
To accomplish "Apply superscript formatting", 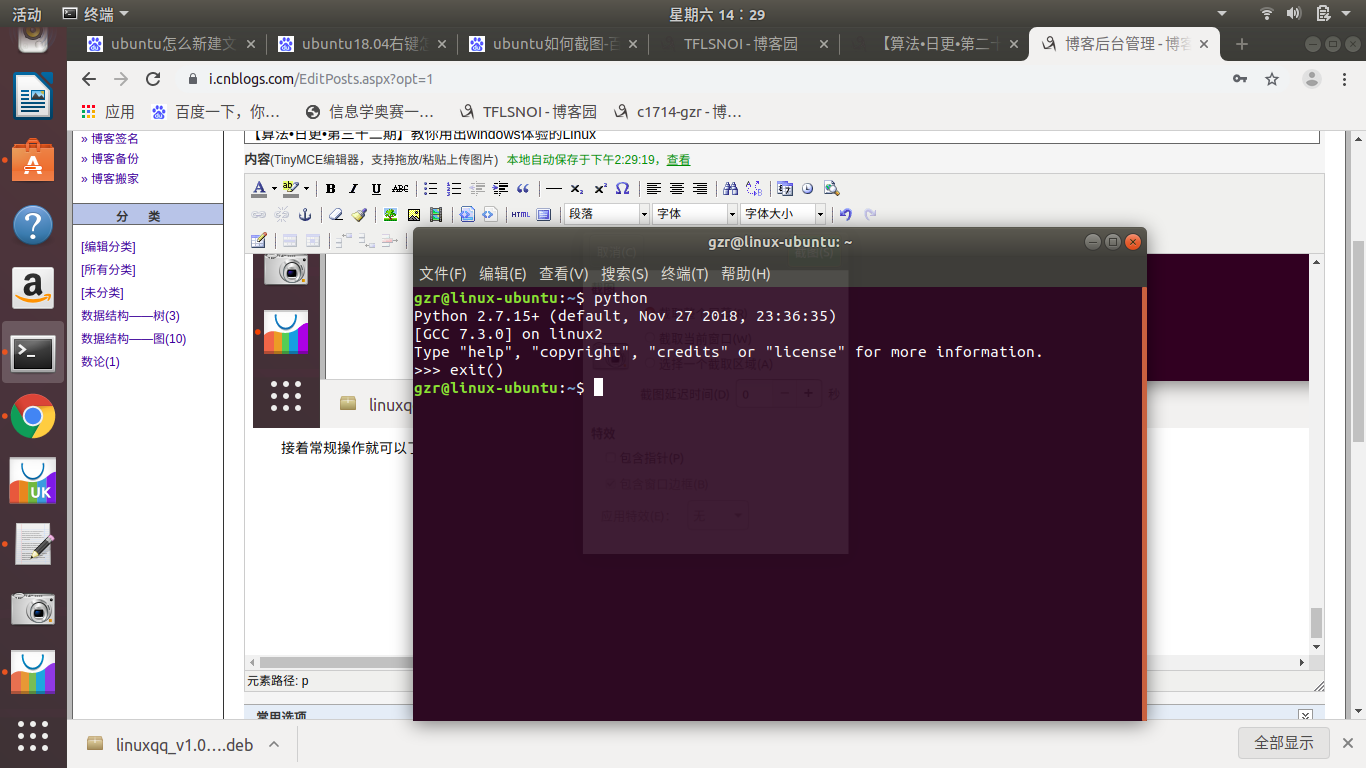I will (x=600, y=189).
